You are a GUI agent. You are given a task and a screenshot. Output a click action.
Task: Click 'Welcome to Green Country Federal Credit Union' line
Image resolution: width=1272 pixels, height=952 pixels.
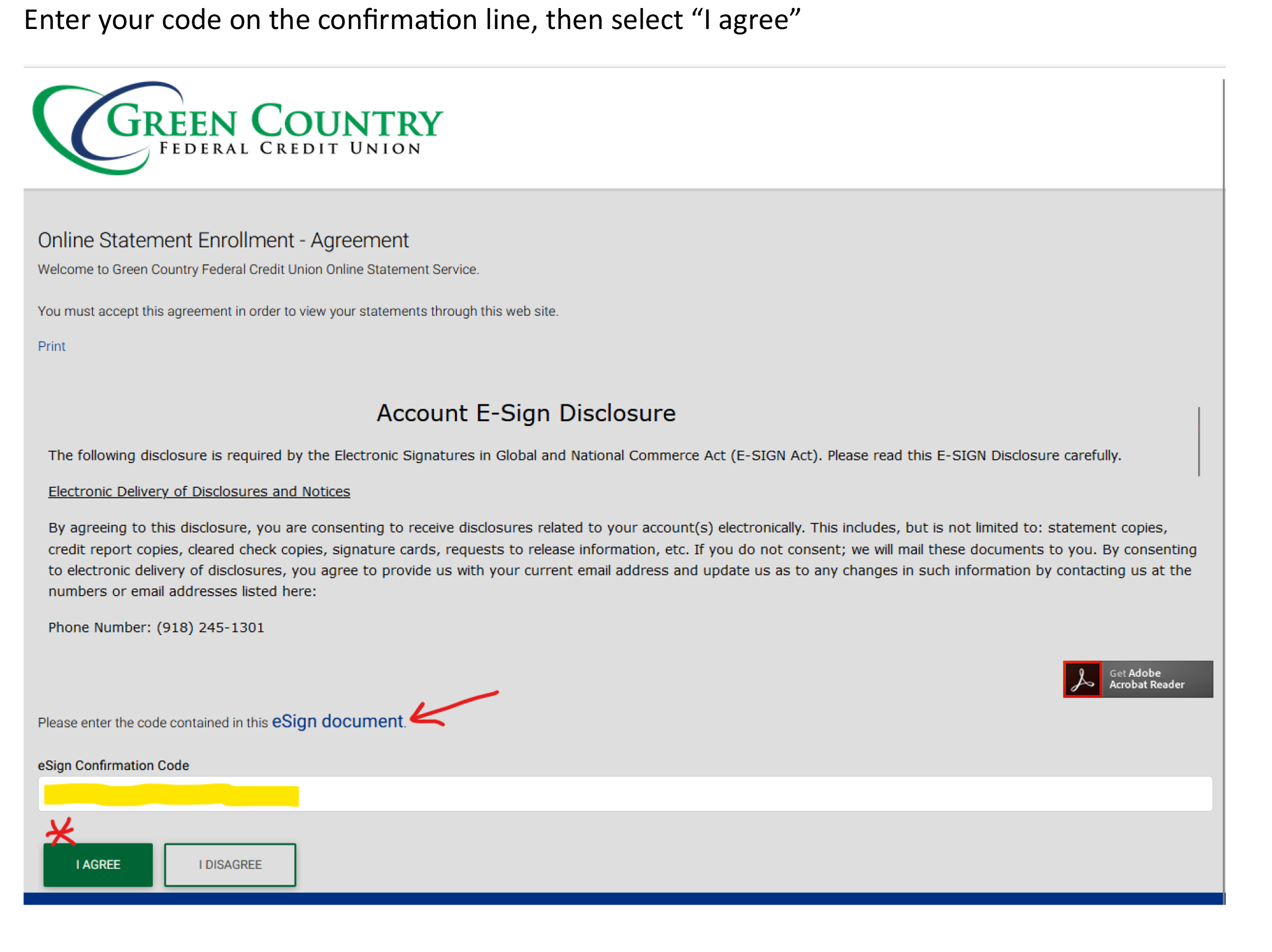[258, 269]
